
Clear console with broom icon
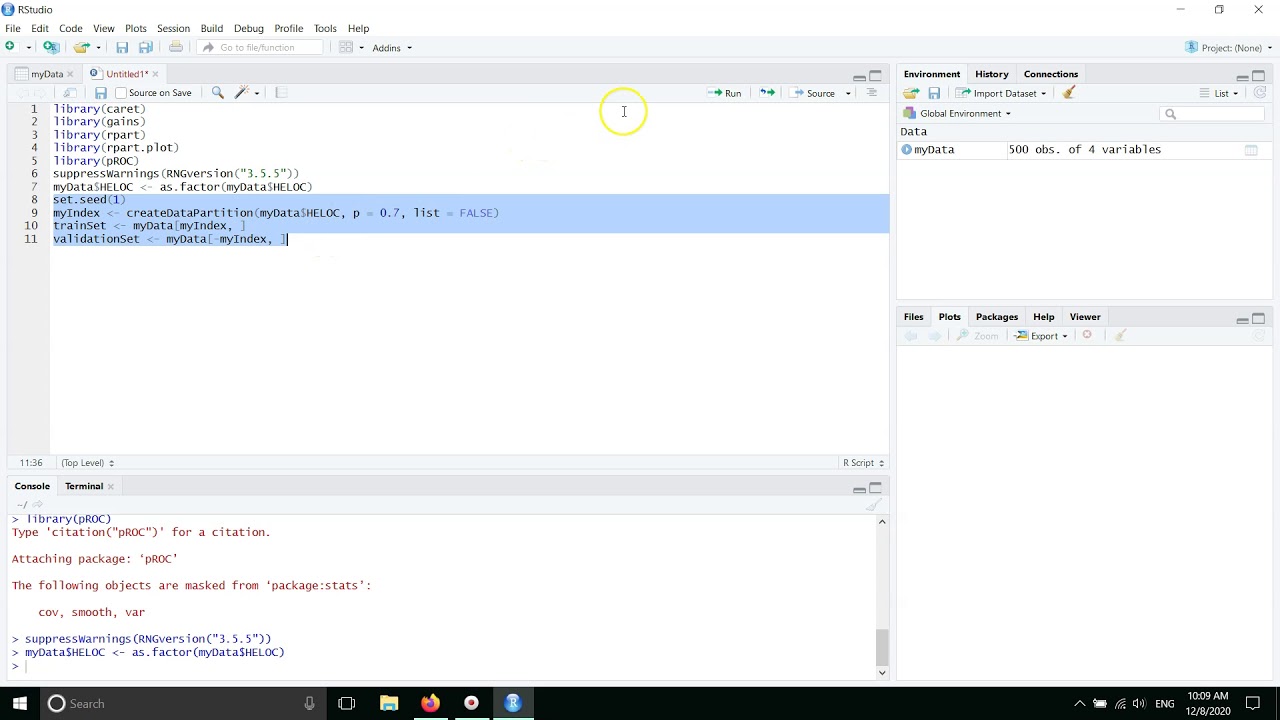873,504
